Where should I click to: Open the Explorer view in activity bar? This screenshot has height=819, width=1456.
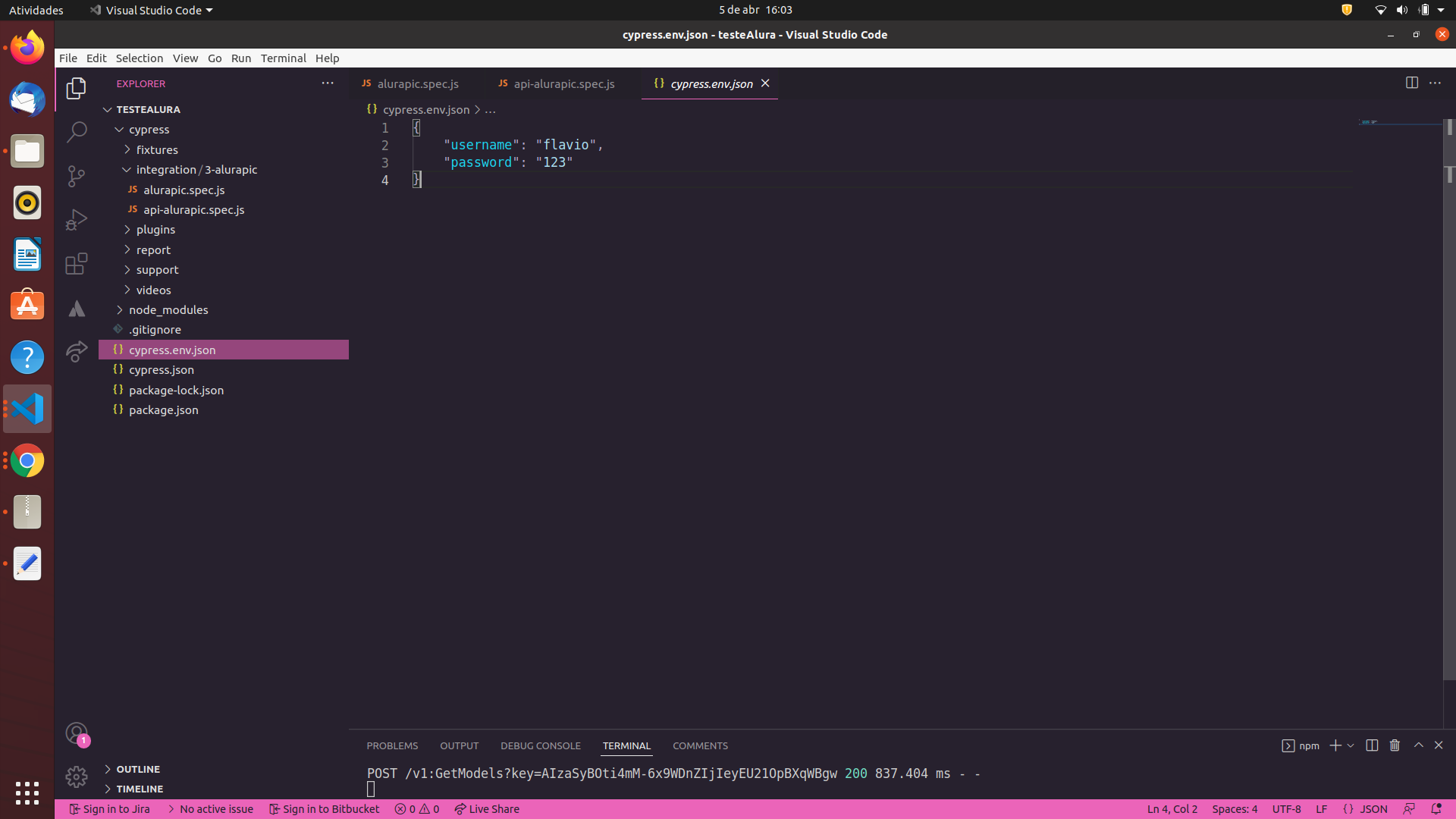point(76,89)
